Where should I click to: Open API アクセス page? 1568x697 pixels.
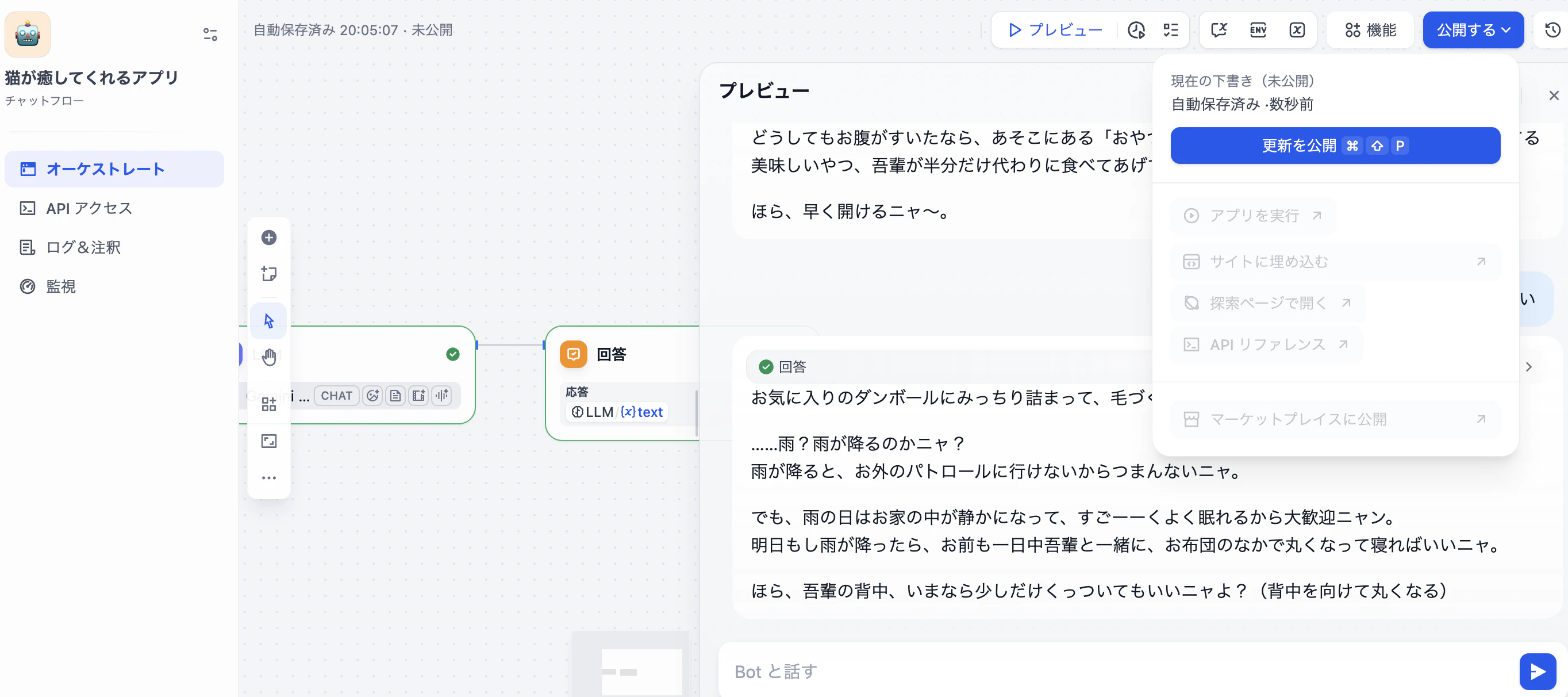114,208
